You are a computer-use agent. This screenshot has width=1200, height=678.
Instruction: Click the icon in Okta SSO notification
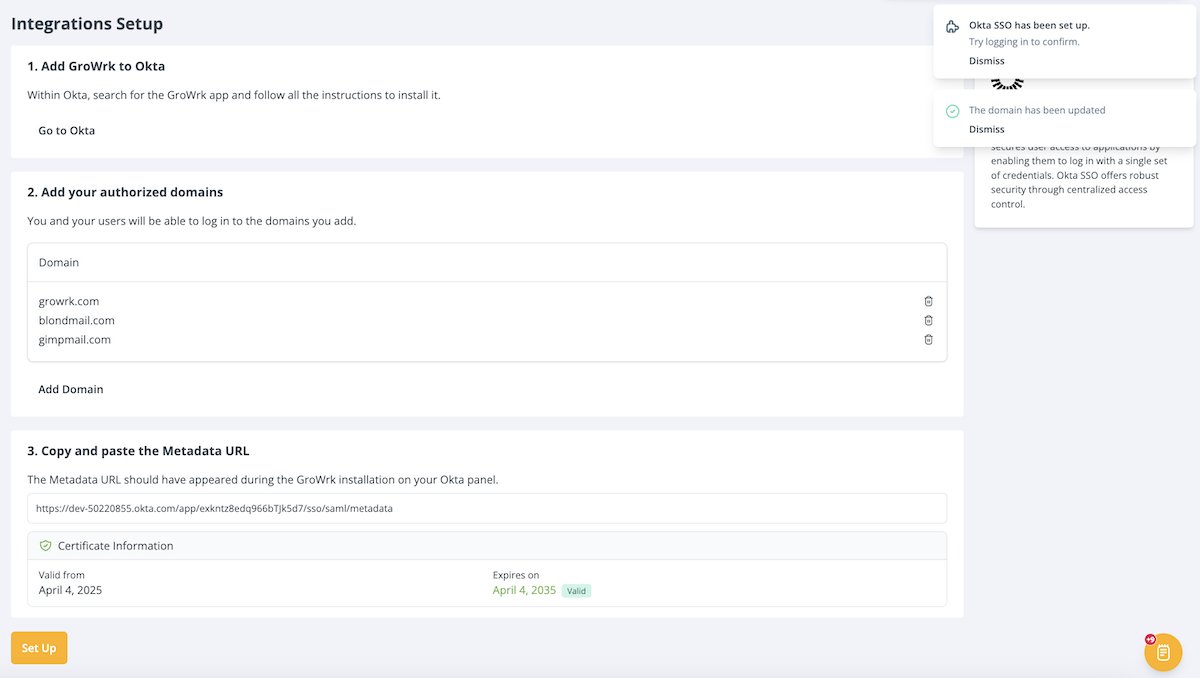tap(952, 26)
